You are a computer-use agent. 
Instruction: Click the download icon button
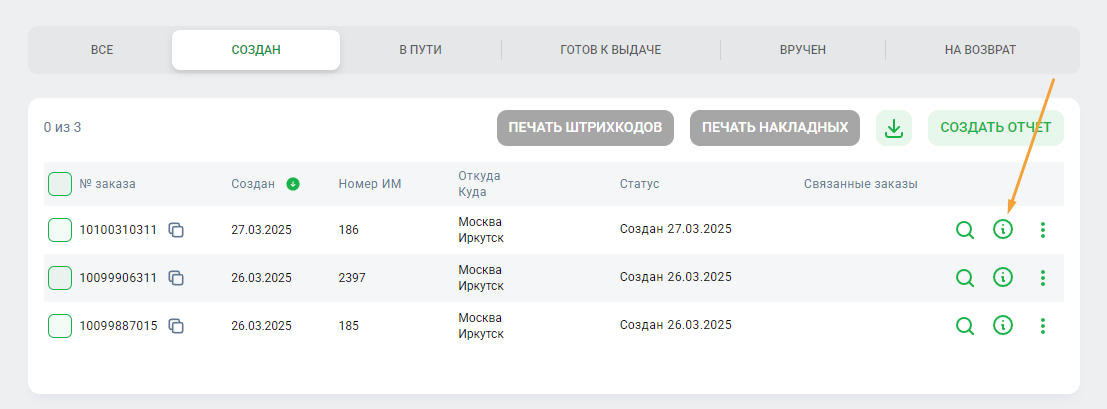[894, 128]
